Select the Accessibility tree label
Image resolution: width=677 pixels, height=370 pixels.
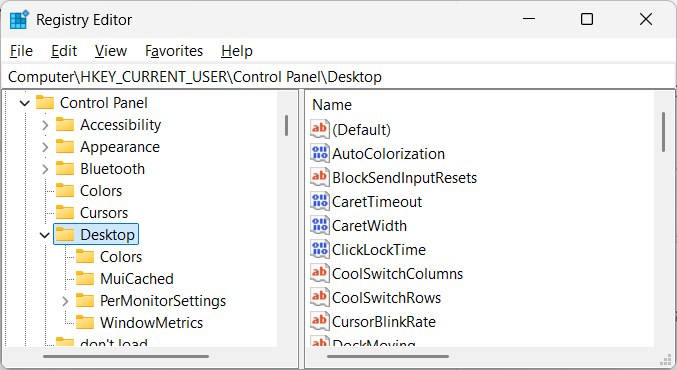[x=120, y=125]
